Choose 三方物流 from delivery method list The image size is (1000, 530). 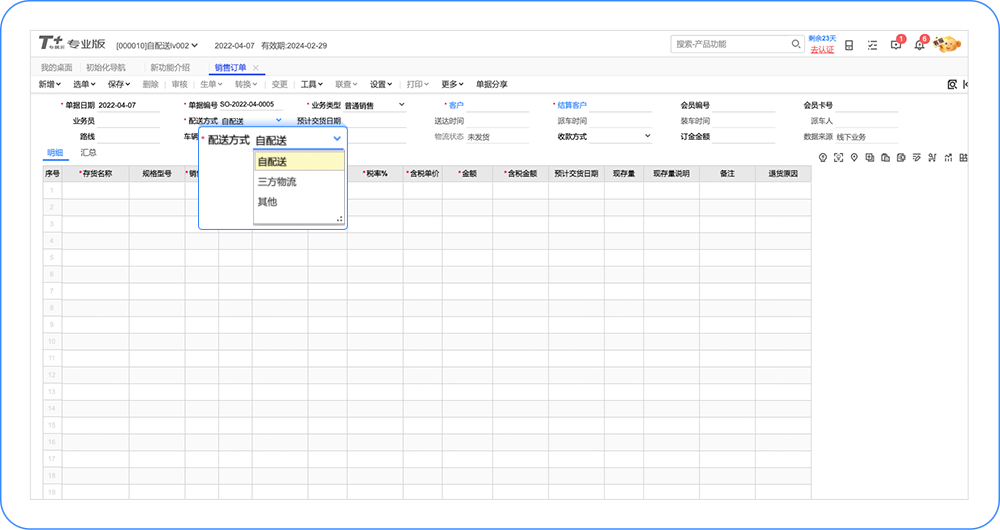(x=277, y=182)
